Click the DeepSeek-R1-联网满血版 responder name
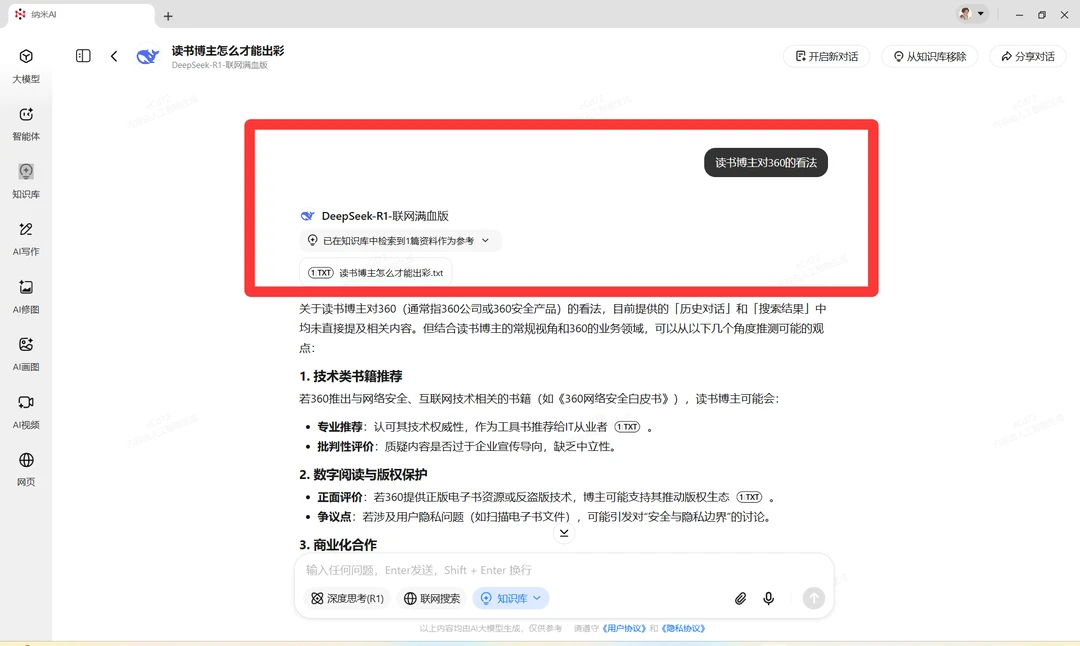The width and height of the screenshot is (1080, 646). point(385,216)
